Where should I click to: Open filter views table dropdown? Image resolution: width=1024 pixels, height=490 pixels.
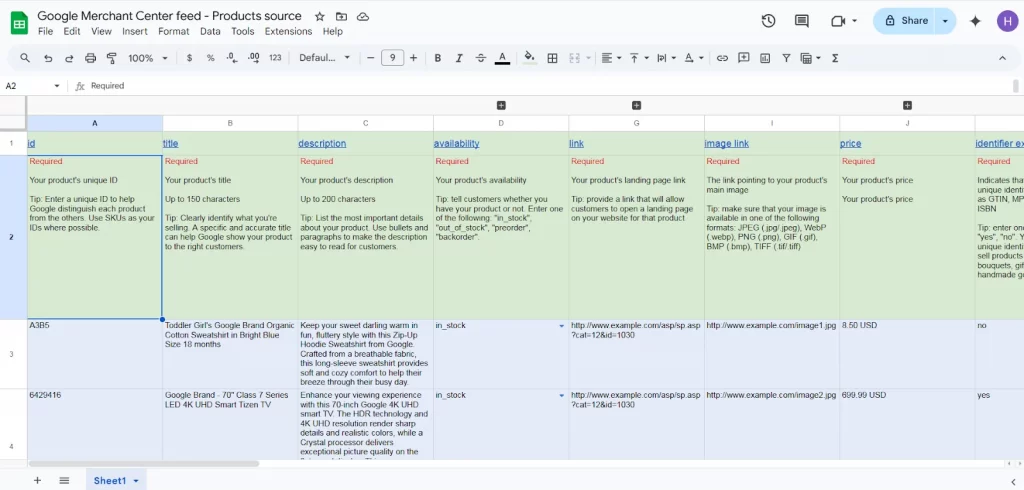810,58
